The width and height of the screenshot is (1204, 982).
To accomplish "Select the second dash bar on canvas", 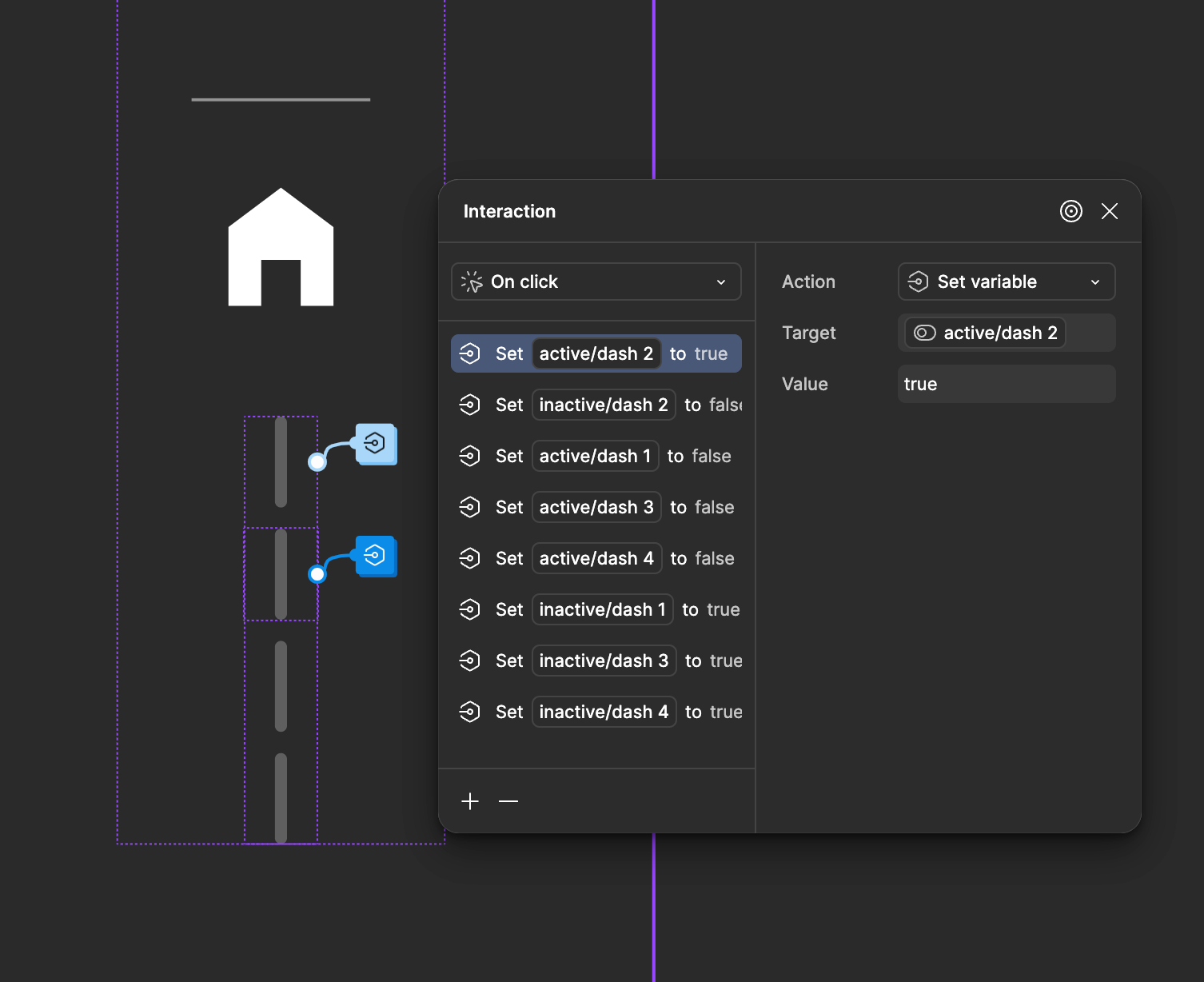I will point(281,574).
